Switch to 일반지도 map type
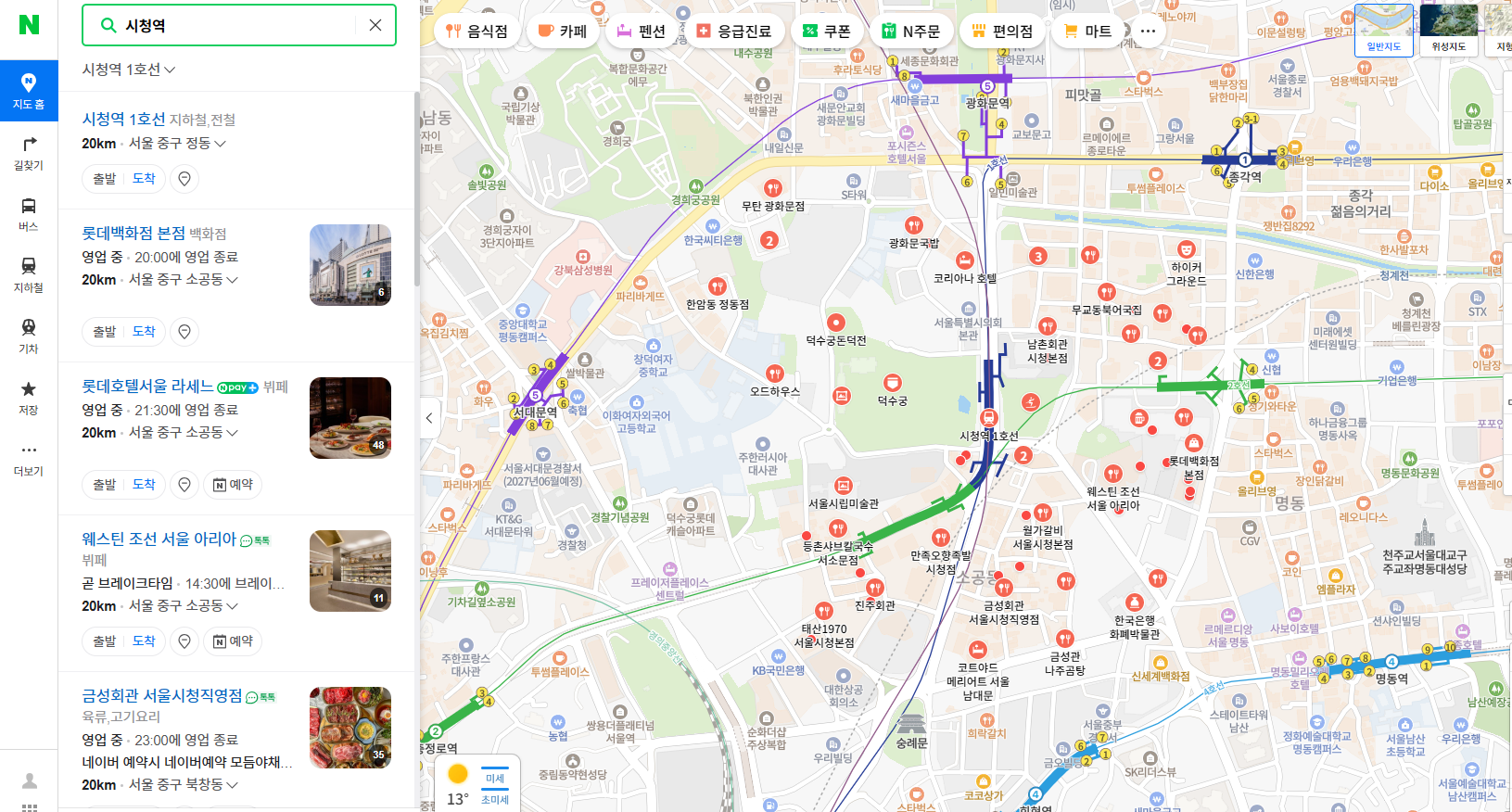 (1384, 31)
